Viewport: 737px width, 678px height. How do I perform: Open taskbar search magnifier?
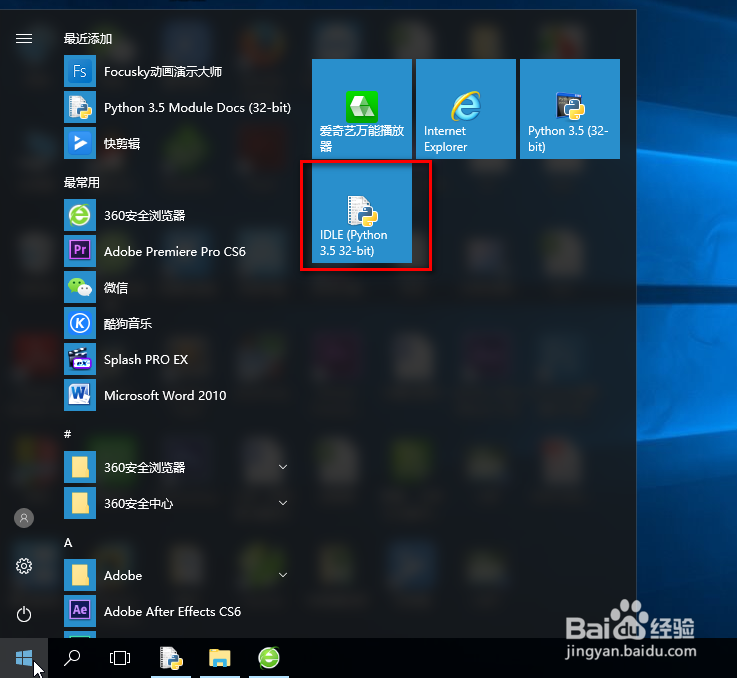[x=72, y=658]
